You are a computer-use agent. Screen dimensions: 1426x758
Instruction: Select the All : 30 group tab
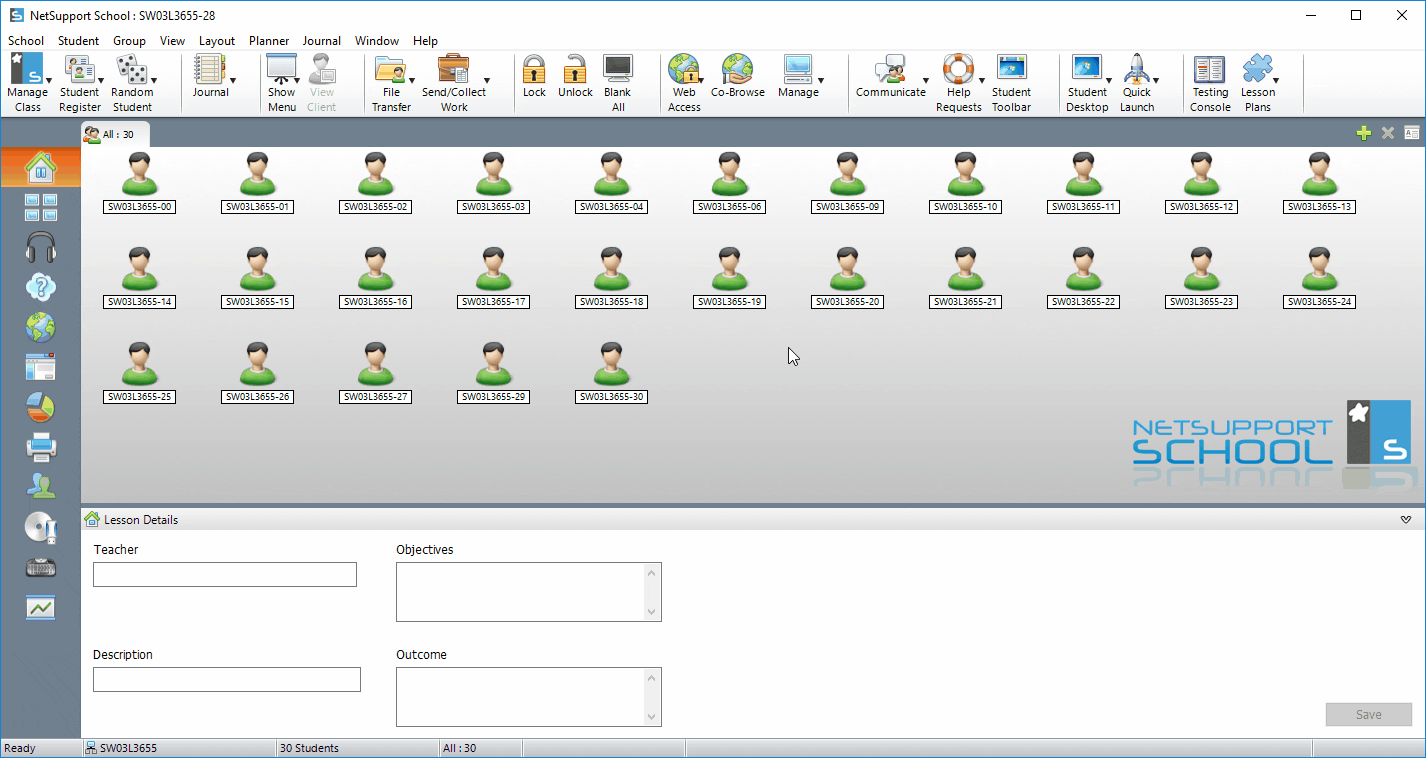(113, 134)
